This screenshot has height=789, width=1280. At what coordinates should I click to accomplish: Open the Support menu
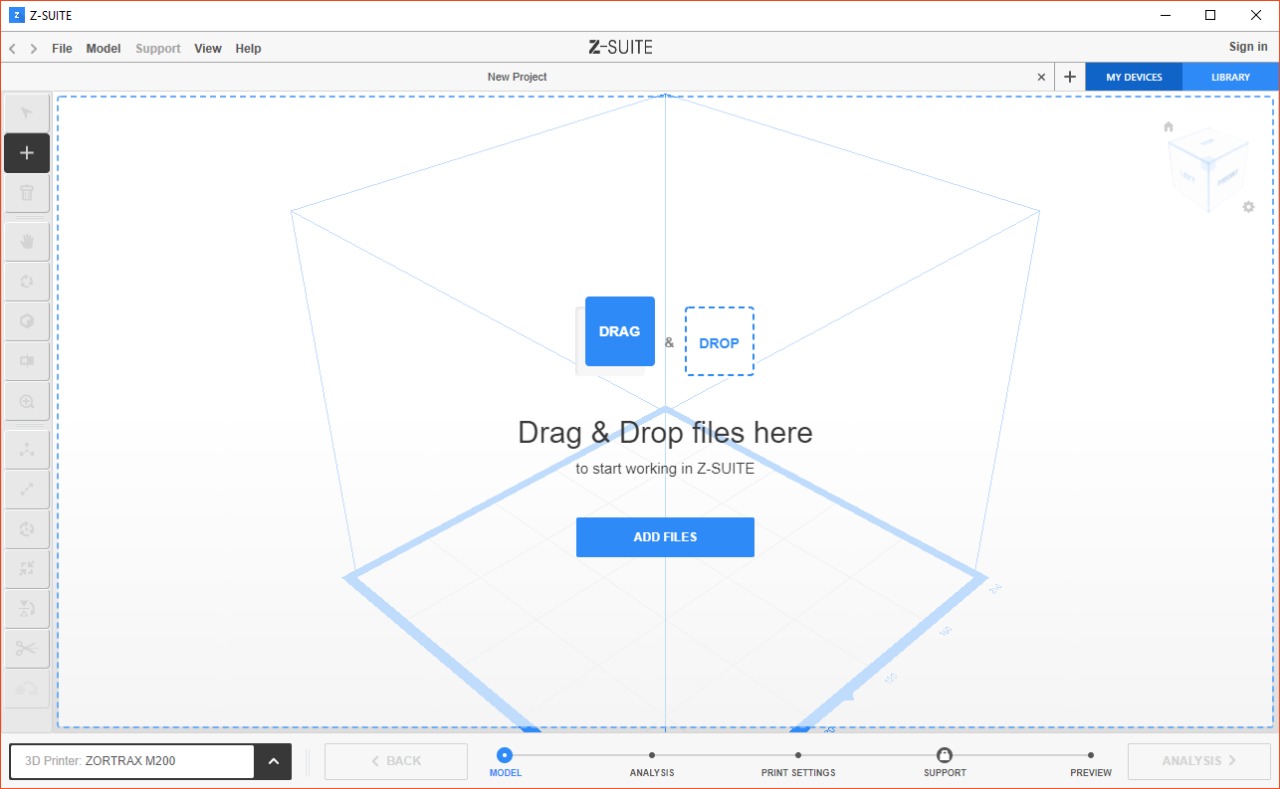[x=158, y=48]
